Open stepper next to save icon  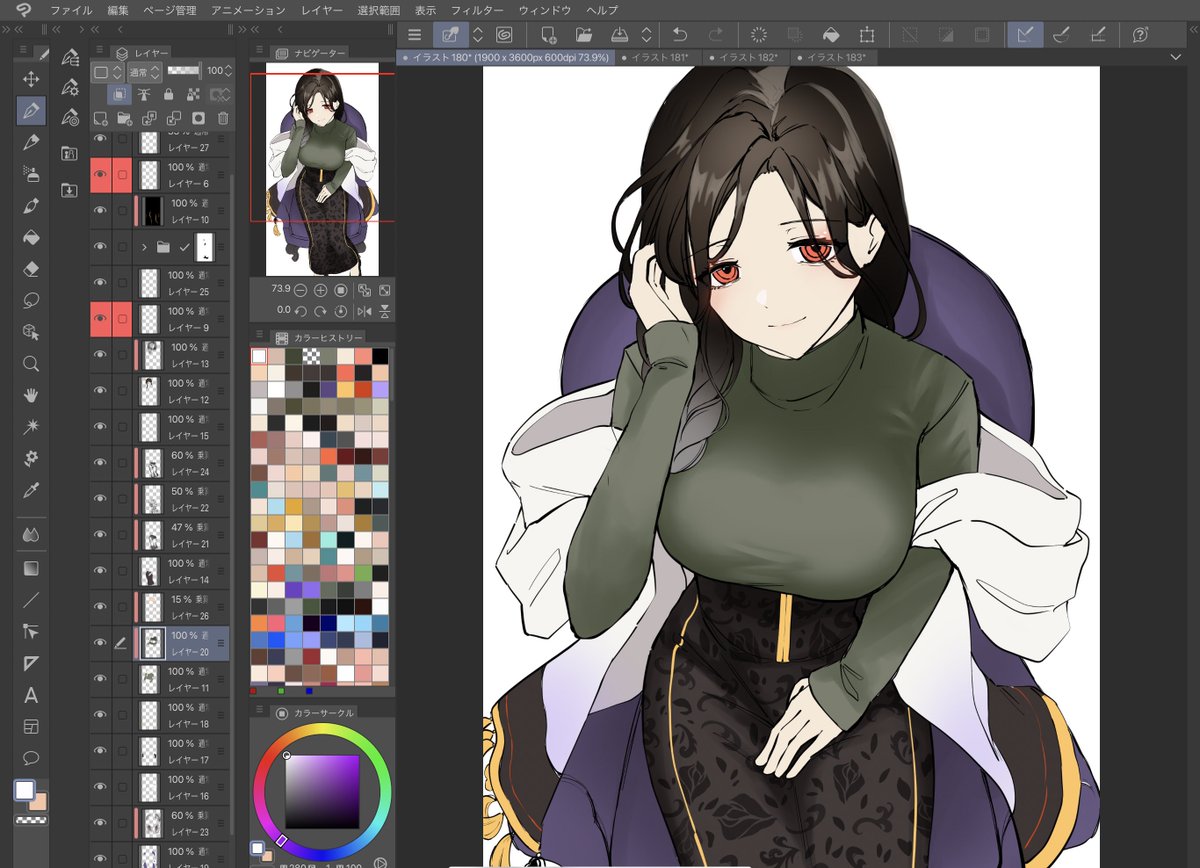[x=647, y=35]
